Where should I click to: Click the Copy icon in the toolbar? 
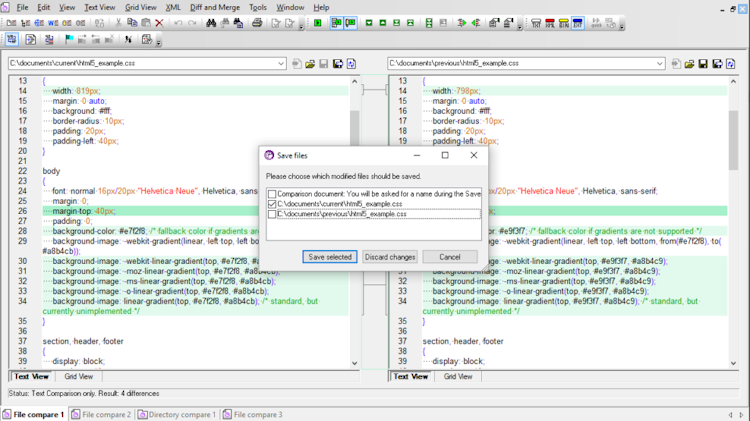(132, 23)
